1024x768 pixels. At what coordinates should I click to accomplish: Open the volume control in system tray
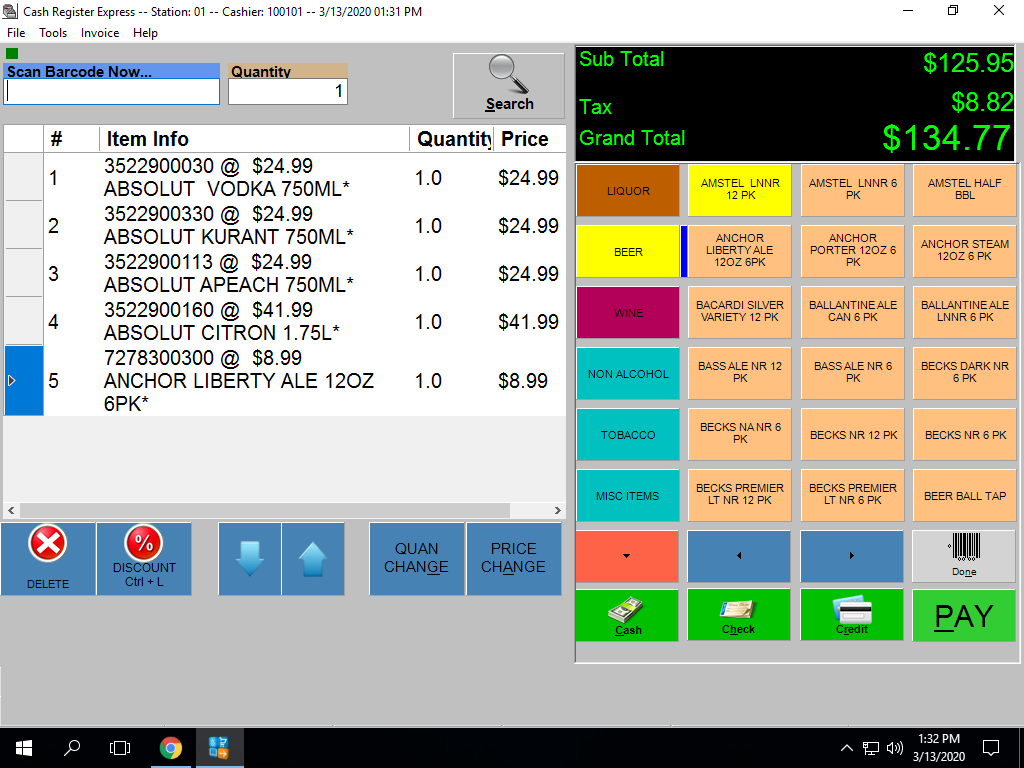point(895,748)
